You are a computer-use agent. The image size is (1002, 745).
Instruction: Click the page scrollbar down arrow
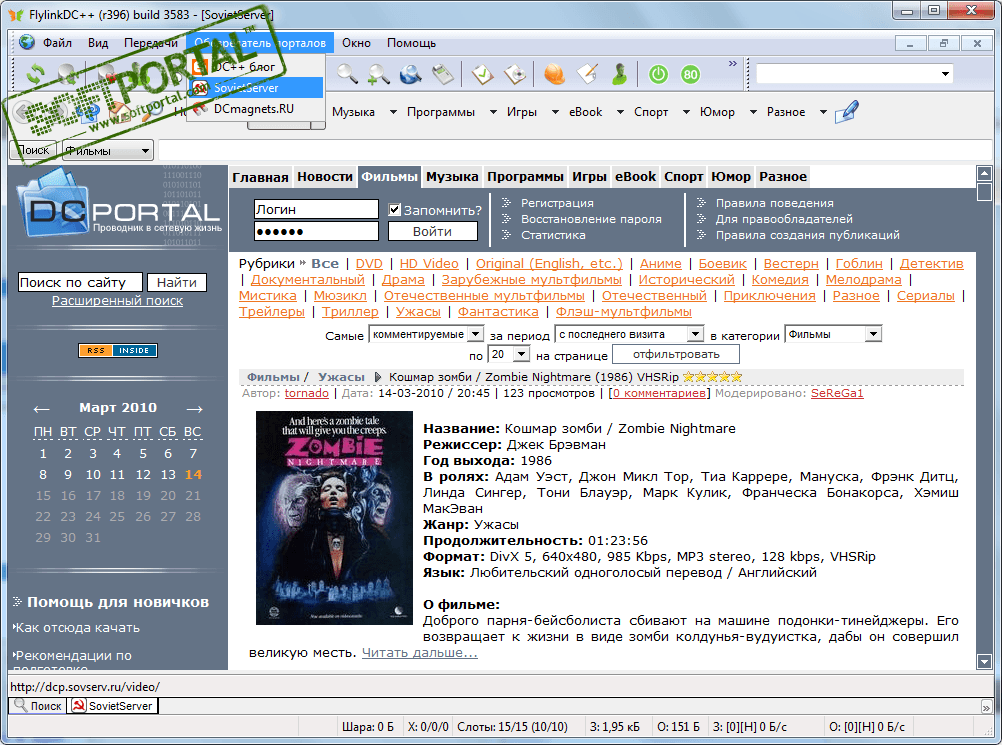[984, 662]
